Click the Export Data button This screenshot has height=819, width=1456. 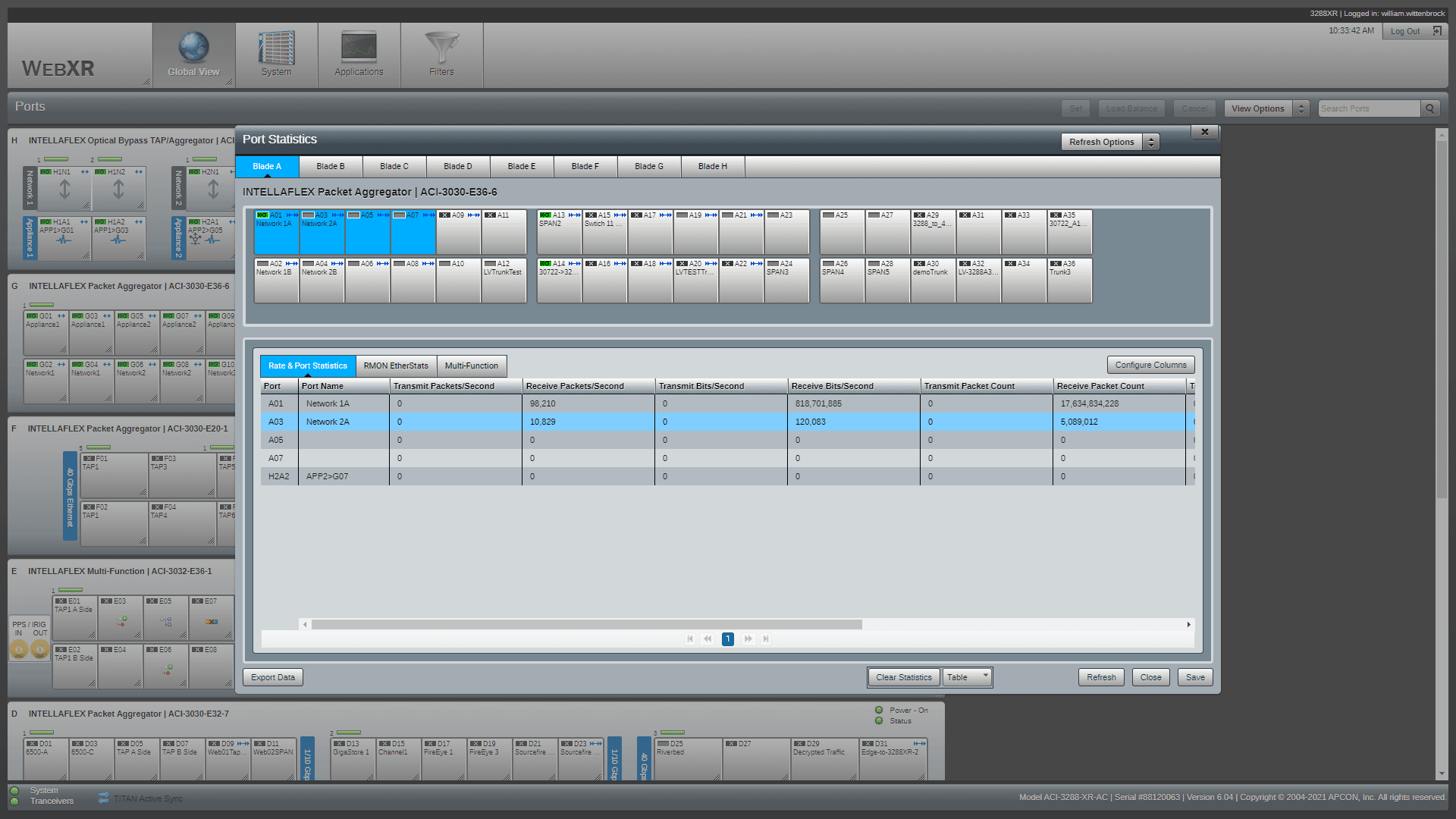273,677
